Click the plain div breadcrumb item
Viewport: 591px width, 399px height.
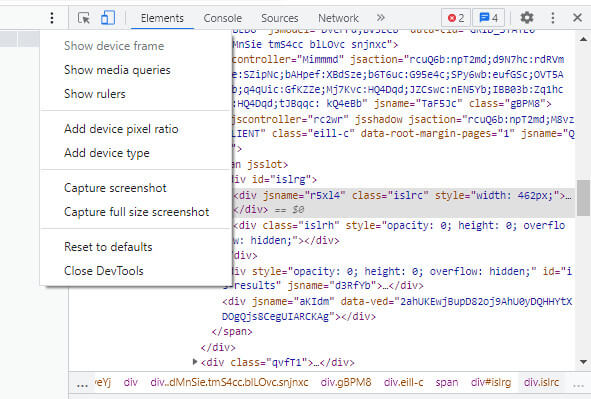[x=130, y=382]
